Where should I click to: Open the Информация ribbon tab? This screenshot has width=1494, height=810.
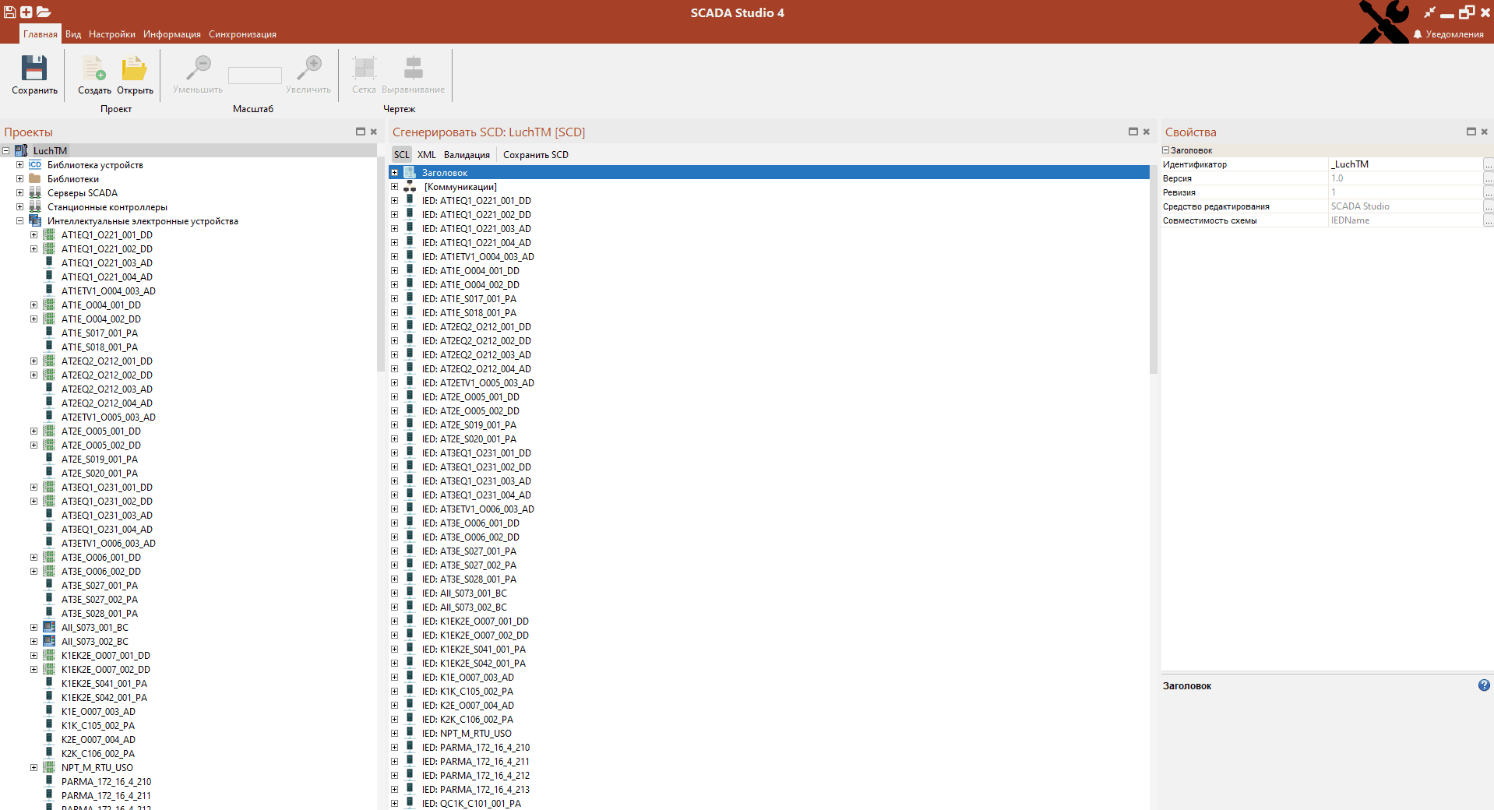[172, 34]
